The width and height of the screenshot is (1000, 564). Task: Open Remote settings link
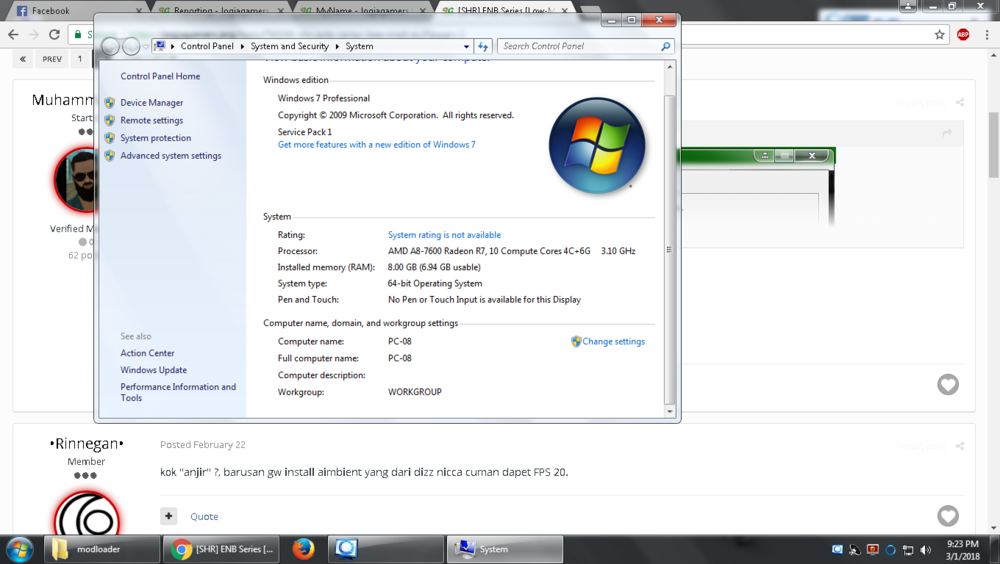pos(151,121)
